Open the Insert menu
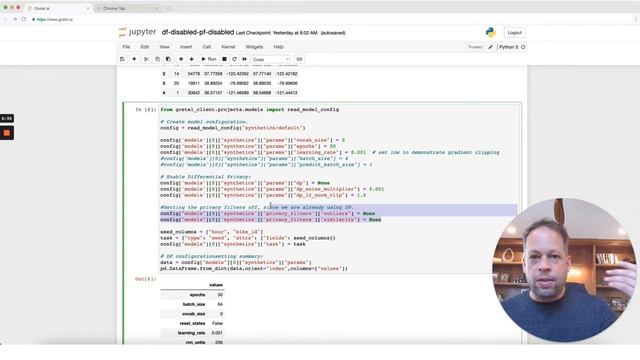Screen dimensions: 640x360 [186, 47]
